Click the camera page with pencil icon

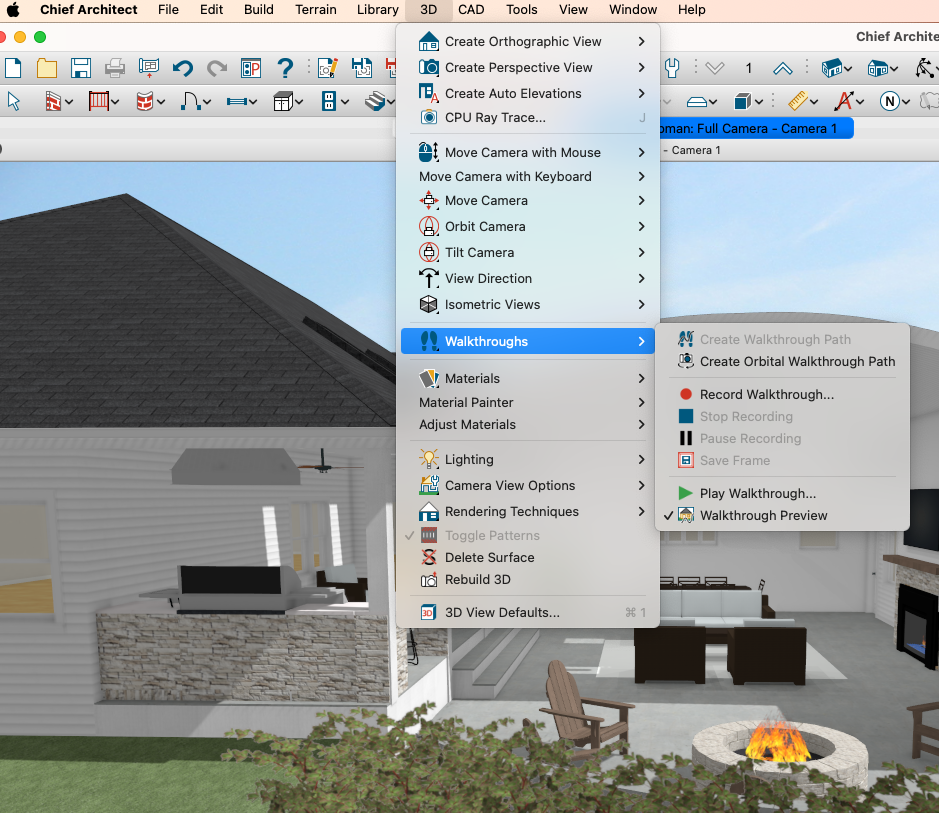(x=328, y=68)
